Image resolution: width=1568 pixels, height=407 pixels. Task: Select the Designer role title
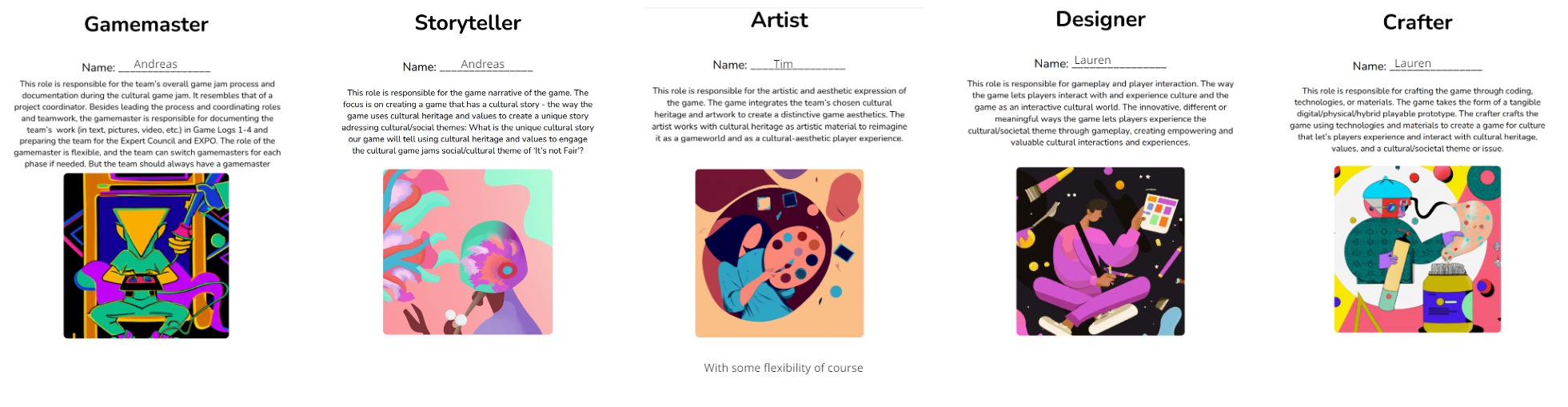tap(1100, 19)
